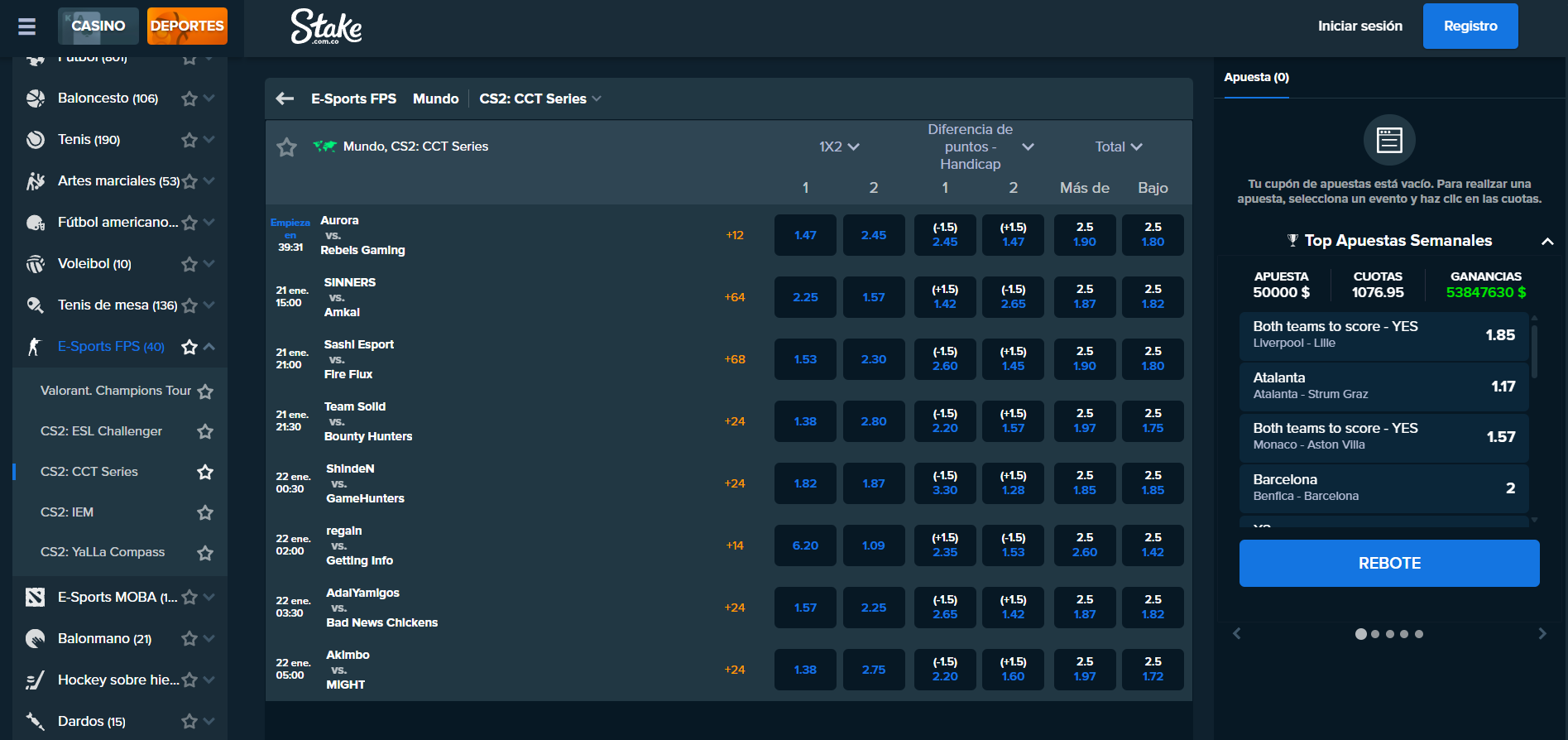Click the Dardos dart icon

coord(36,722)
